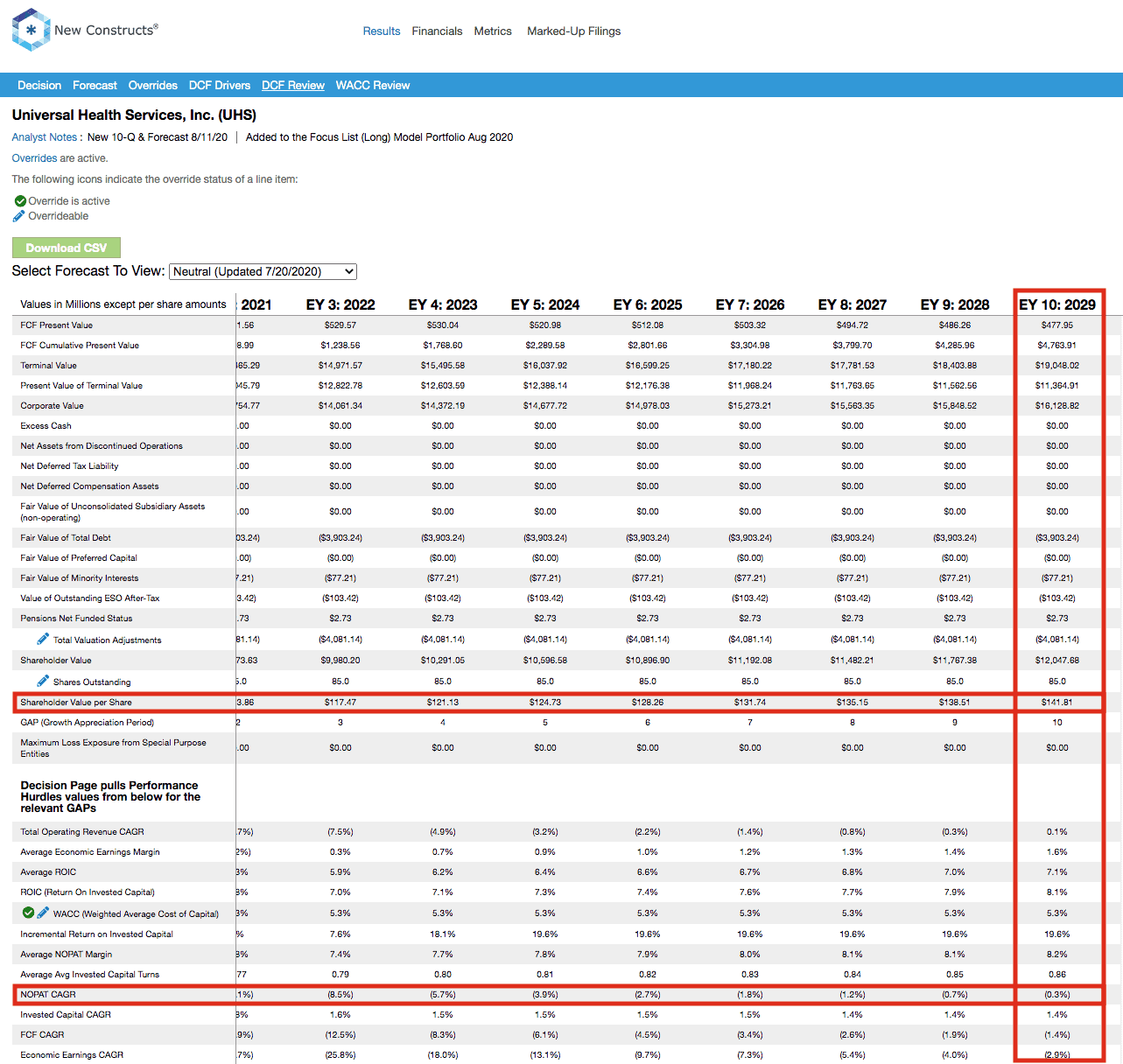Click the Fair Value of Minority Interests label
Screen dimensions: 1123x1064
point(80,578)
